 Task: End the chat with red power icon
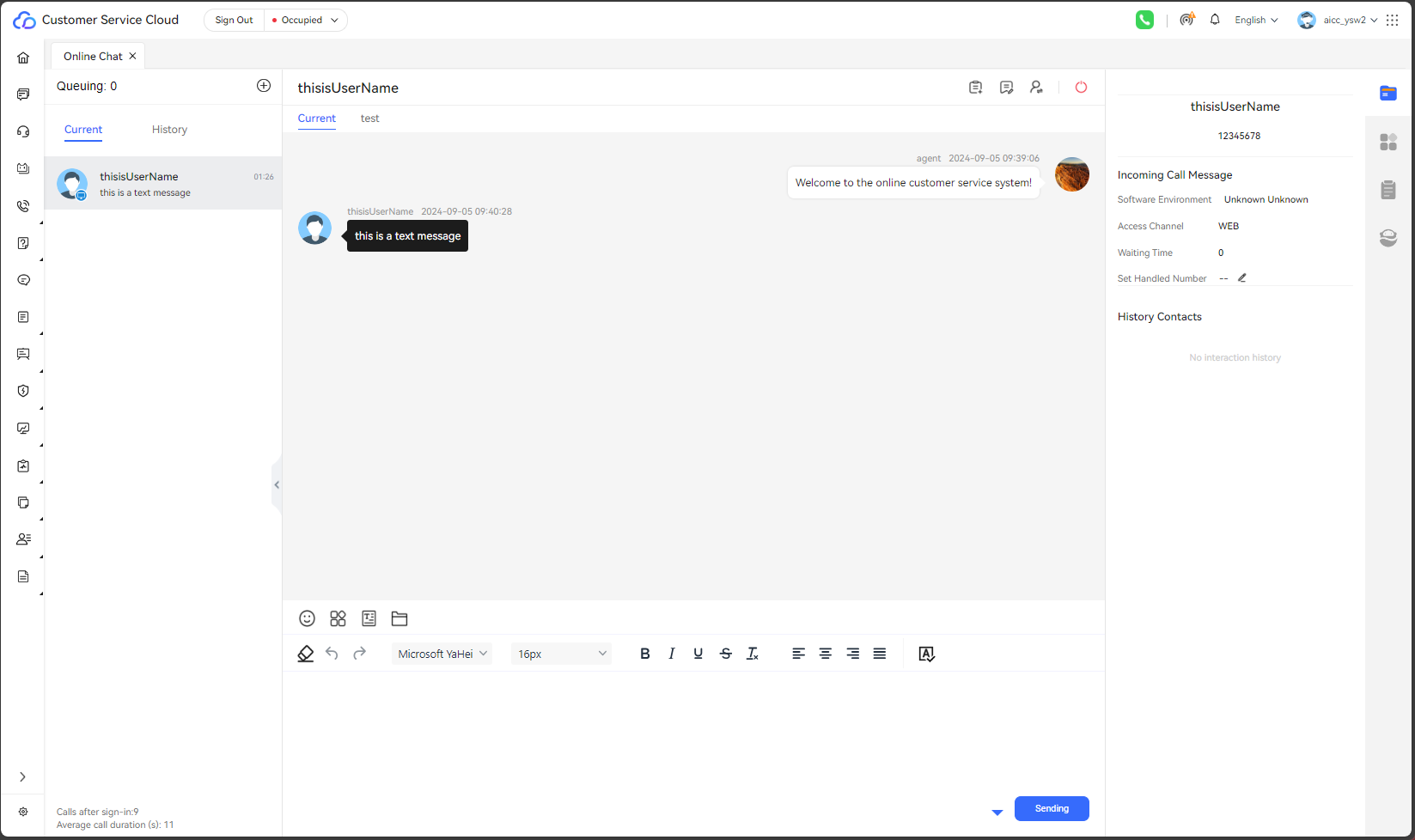1081,87
